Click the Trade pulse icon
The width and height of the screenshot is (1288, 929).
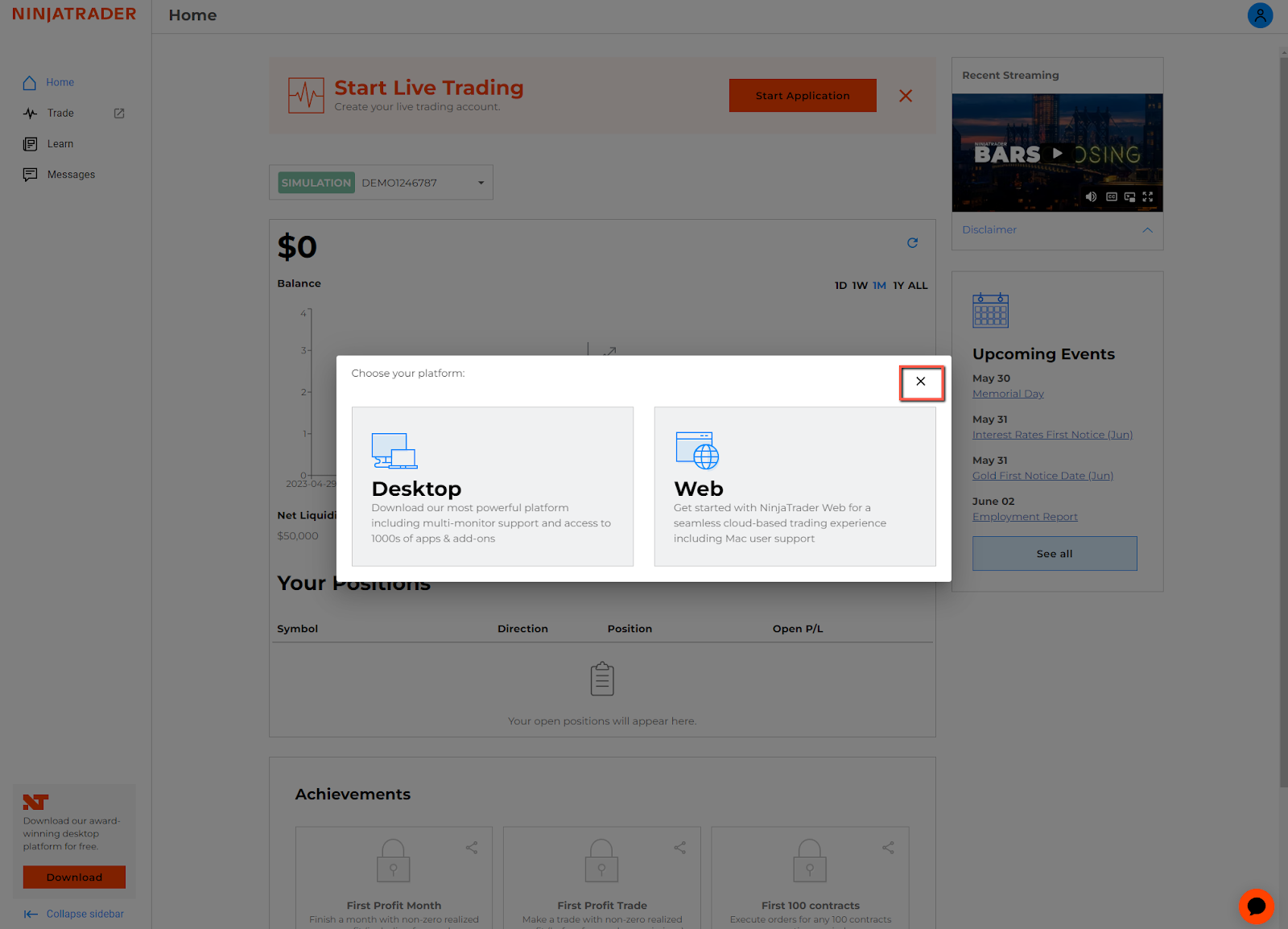[x=30, y=114]
